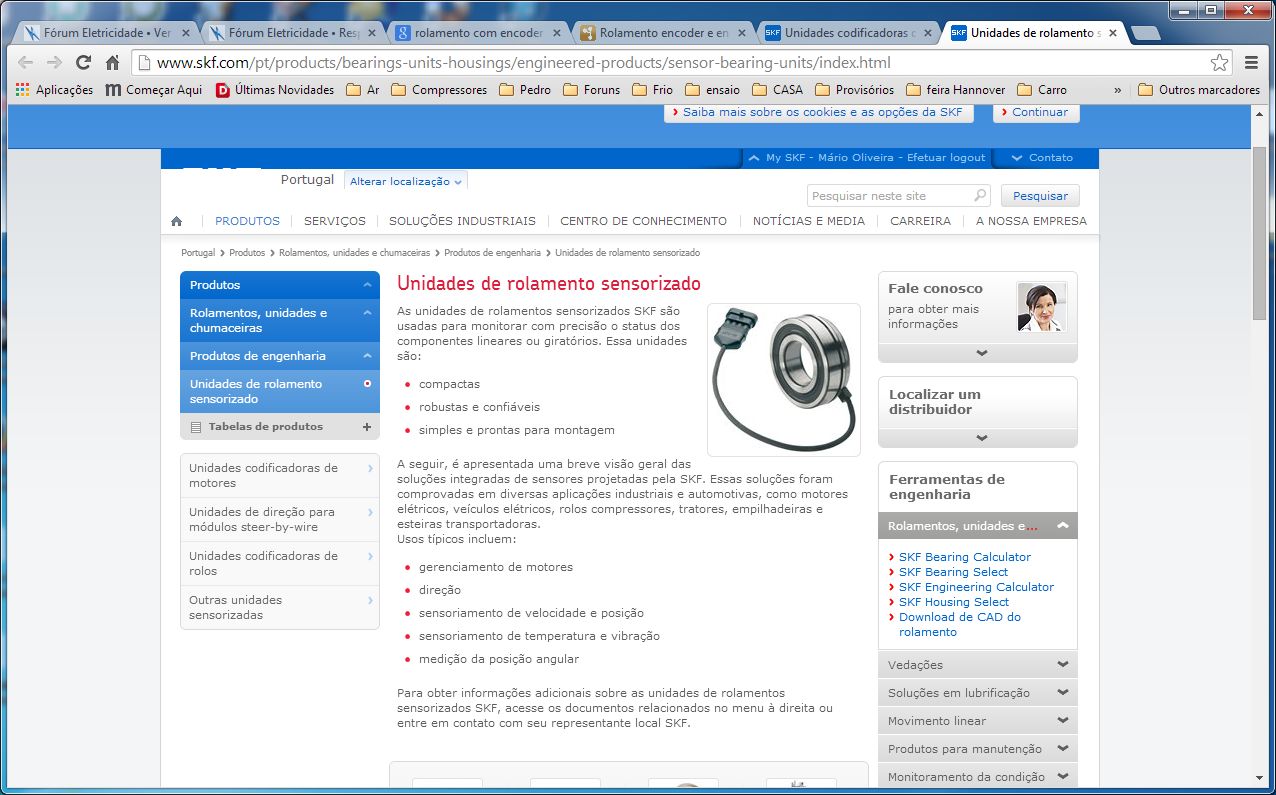This screenshot has width=1276, height=795.
Task: Click the Pesquisar neste site search field
Action: (x=890, y=196)
